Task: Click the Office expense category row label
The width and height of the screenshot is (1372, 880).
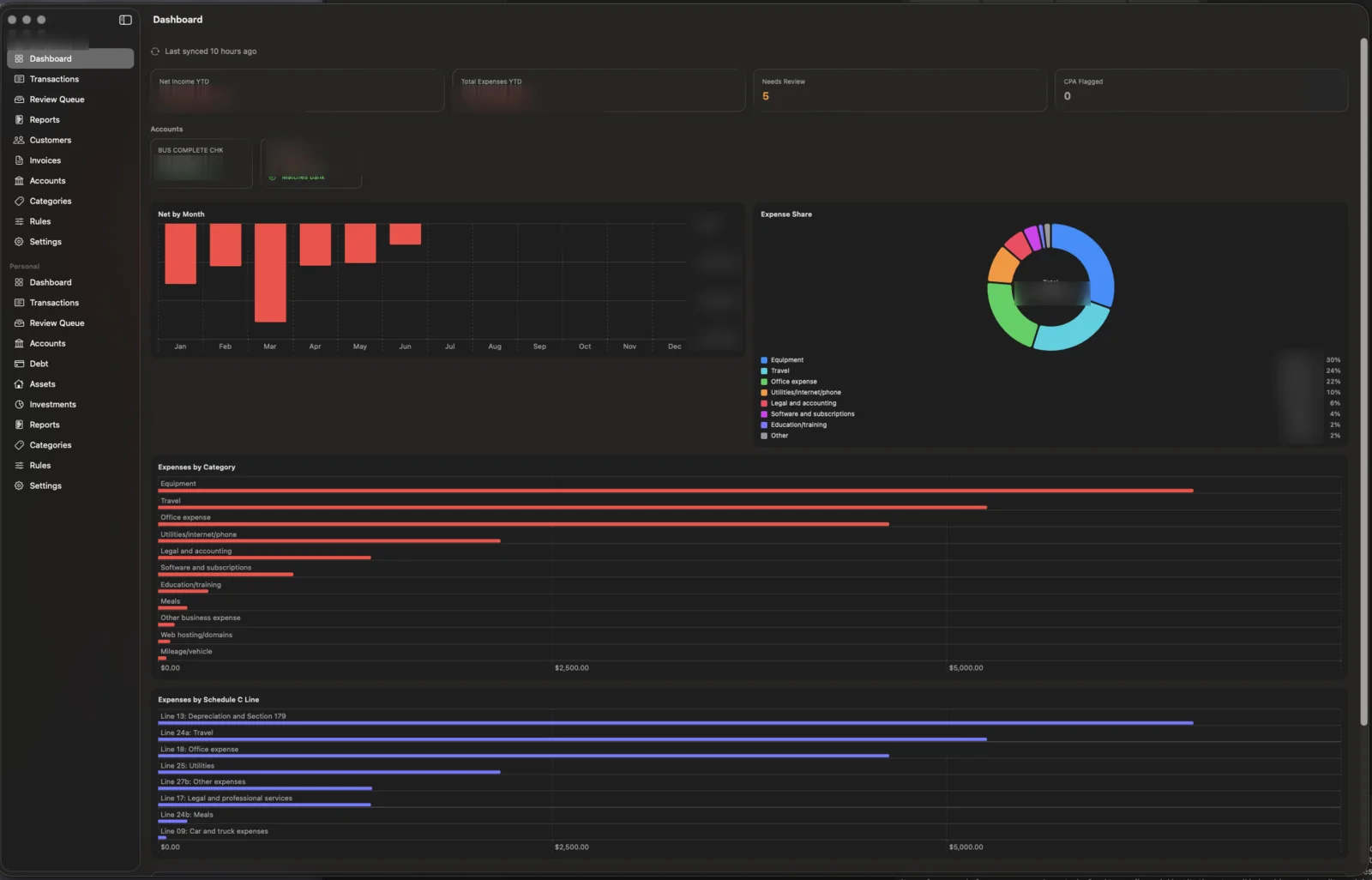Action: click(185, 517)
